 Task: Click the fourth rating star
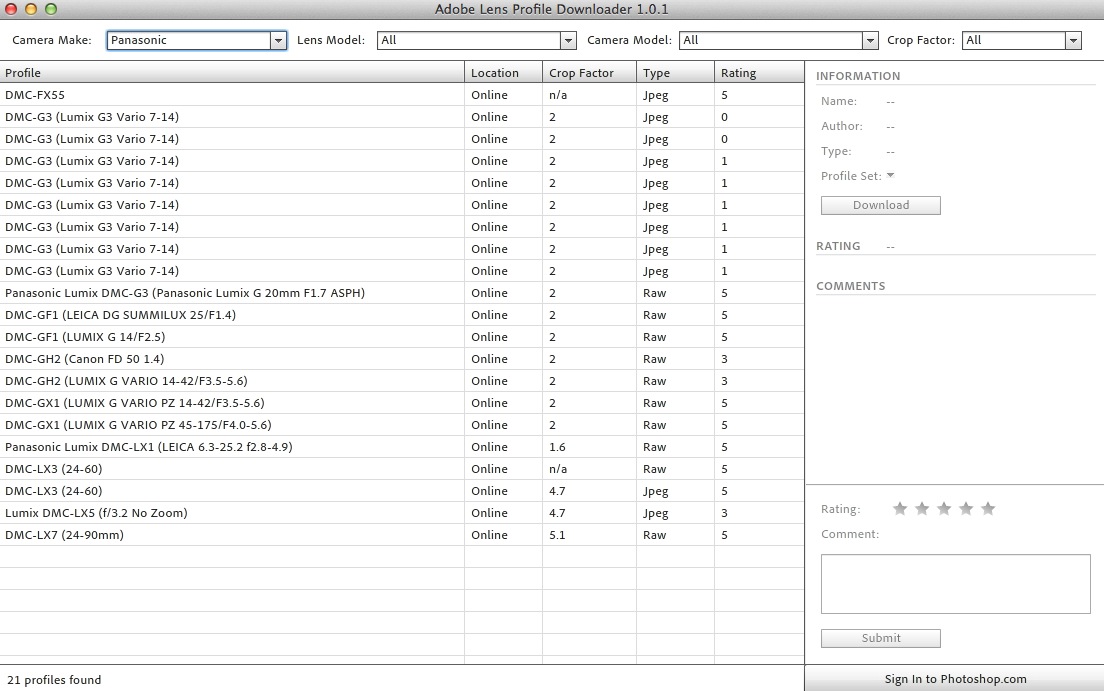pyautogui.click(x=966, y=509)
